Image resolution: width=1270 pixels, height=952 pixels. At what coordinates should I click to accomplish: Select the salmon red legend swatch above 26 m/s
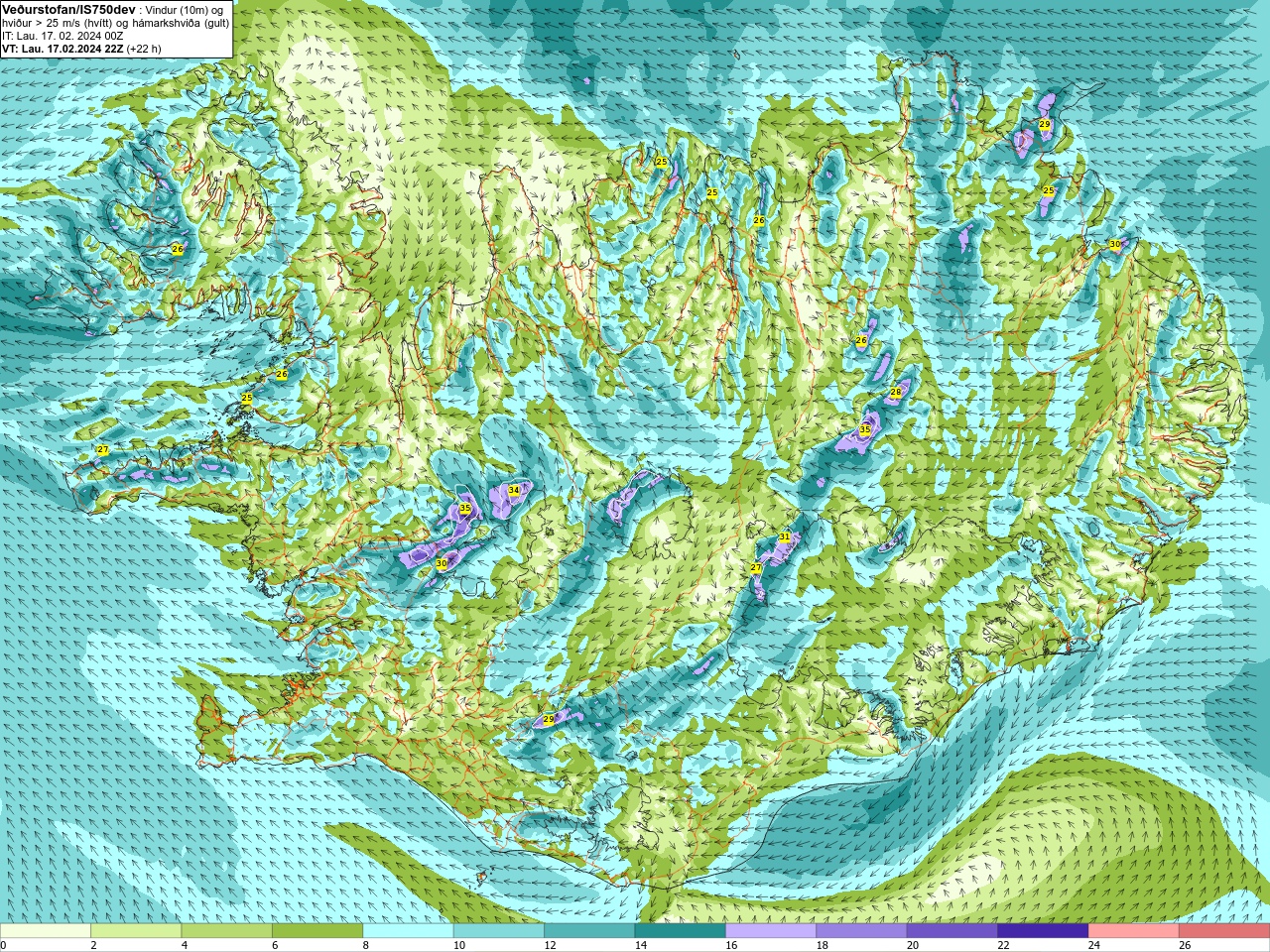click(x=1224, y=931)
